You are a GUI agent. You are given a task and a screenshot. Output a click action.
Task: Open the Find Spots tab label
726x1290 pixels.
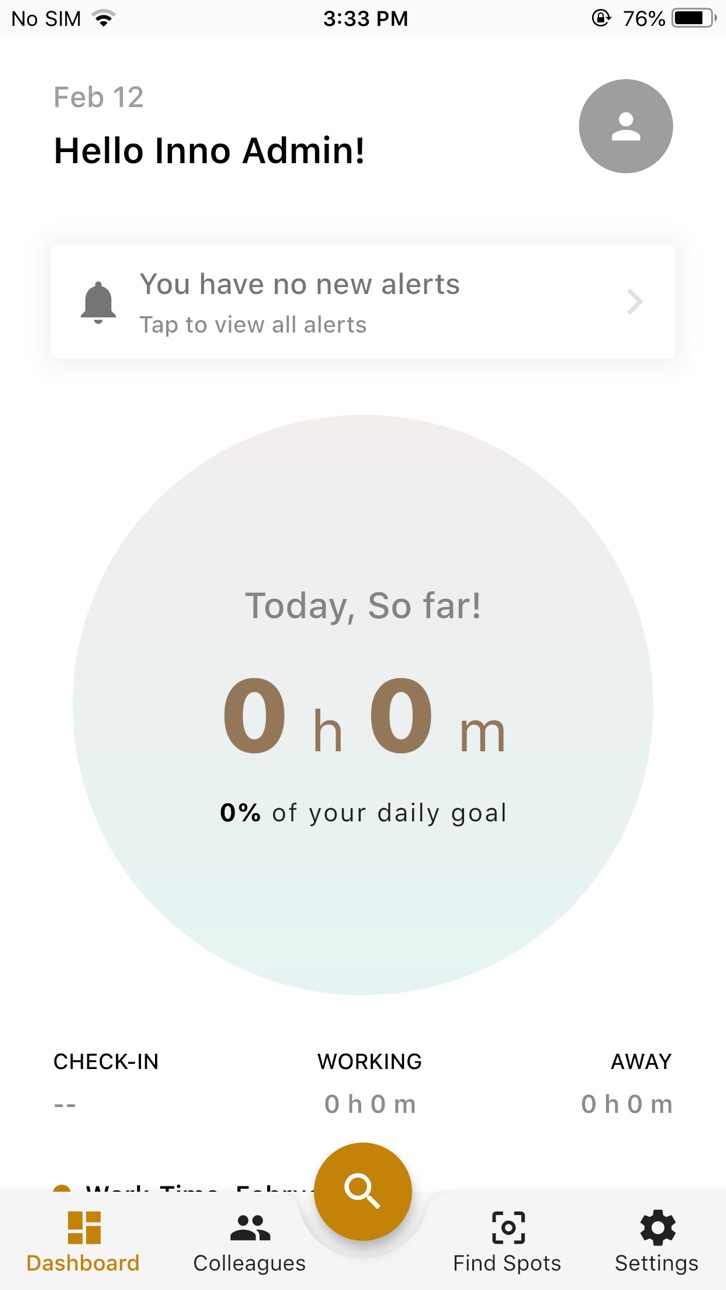coord(507,1263)
